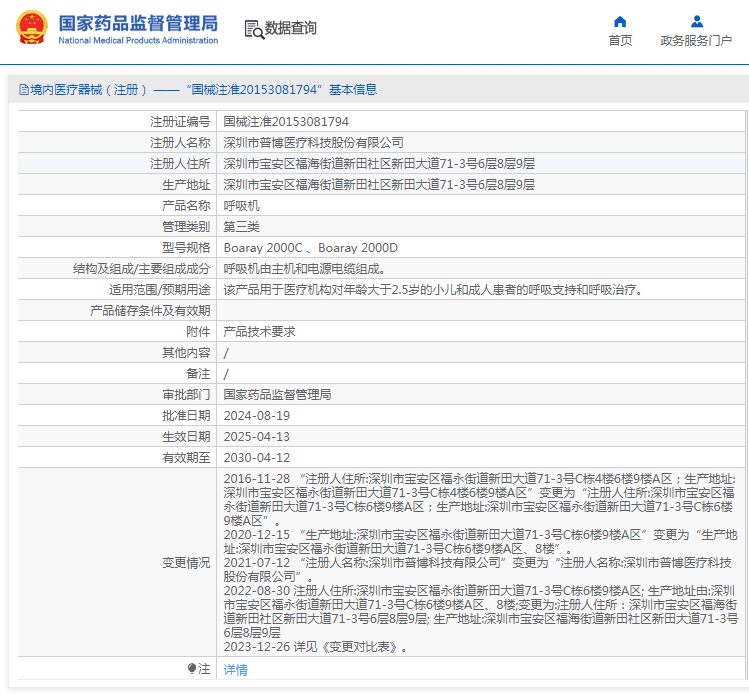
Task: Open the 首页 navigation item
Action: [620, 41]
